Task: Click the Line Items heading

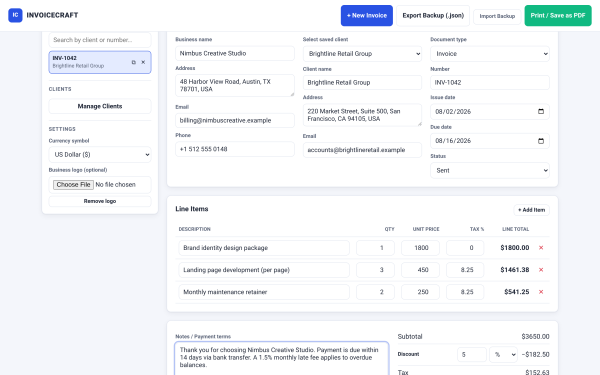Action: (x=192, y=209)
